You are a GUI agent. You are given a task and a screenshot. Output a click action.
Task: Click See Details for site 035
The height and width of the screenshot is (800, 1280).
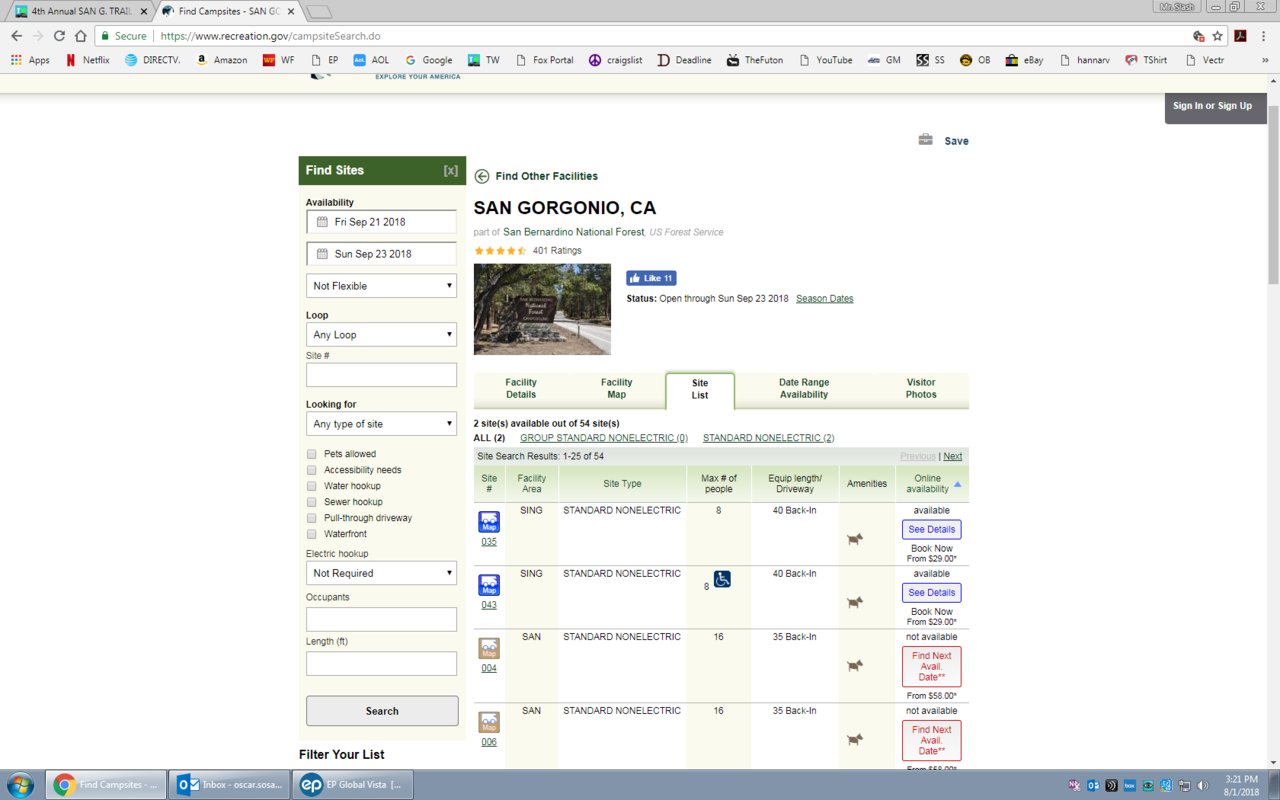pos(931,529)
